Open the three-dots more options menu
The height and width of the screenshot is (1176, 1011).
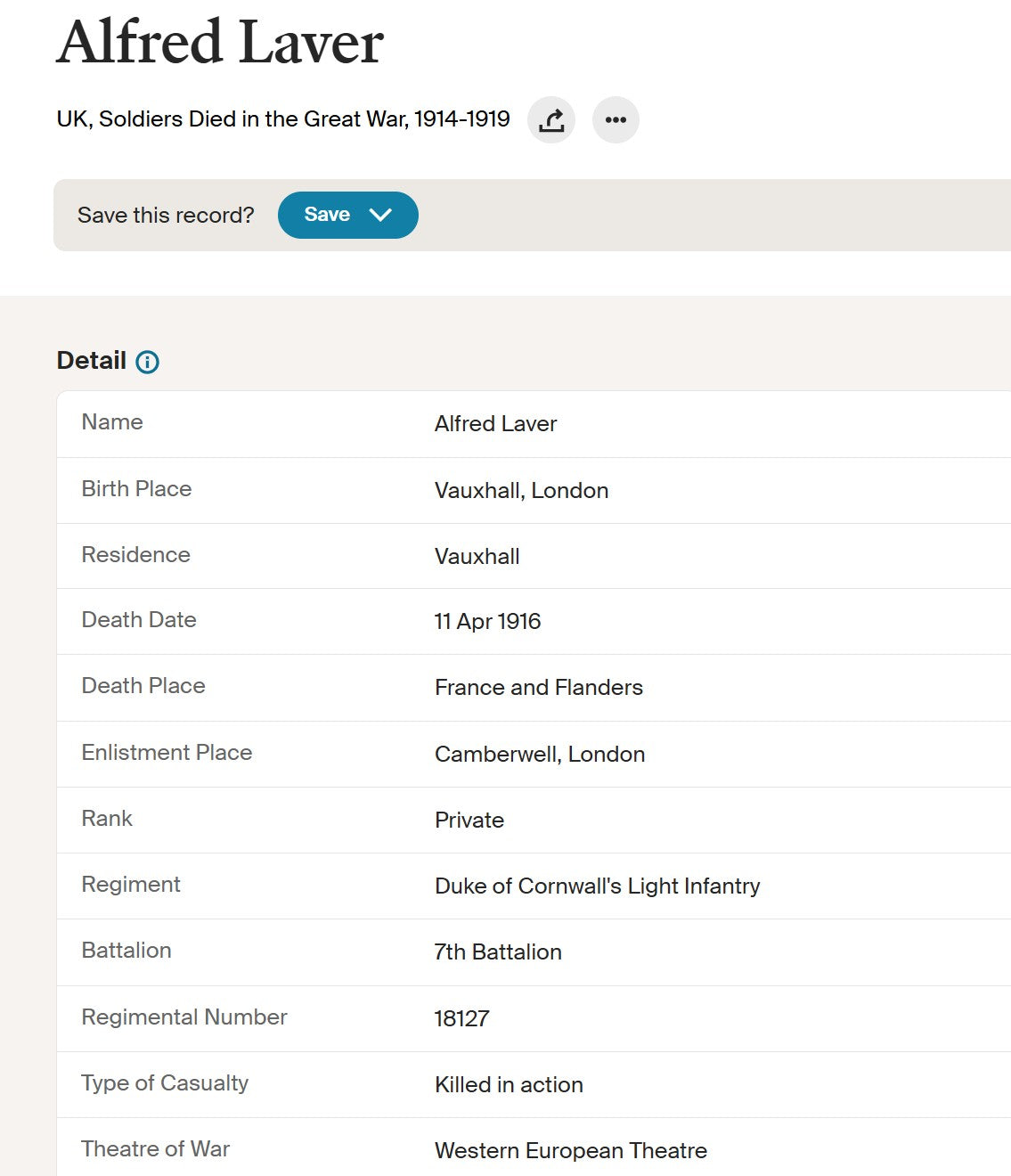pos(616,119)
